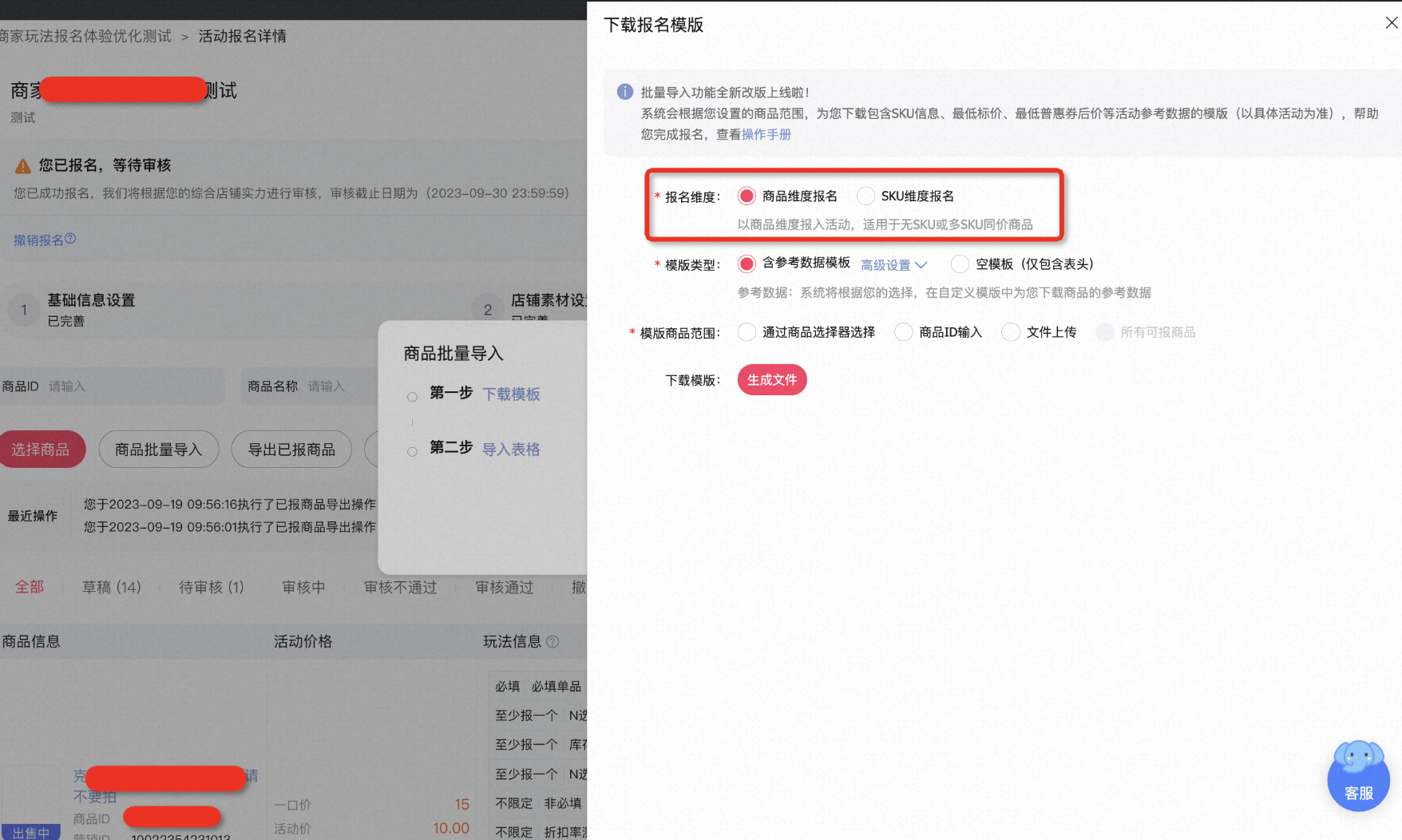Image resolution: width=1402 pixels, height=840 pixels.
Task: Select SKU维度报名 radio option
Action: pyautogui.click(x=865, y=196)
